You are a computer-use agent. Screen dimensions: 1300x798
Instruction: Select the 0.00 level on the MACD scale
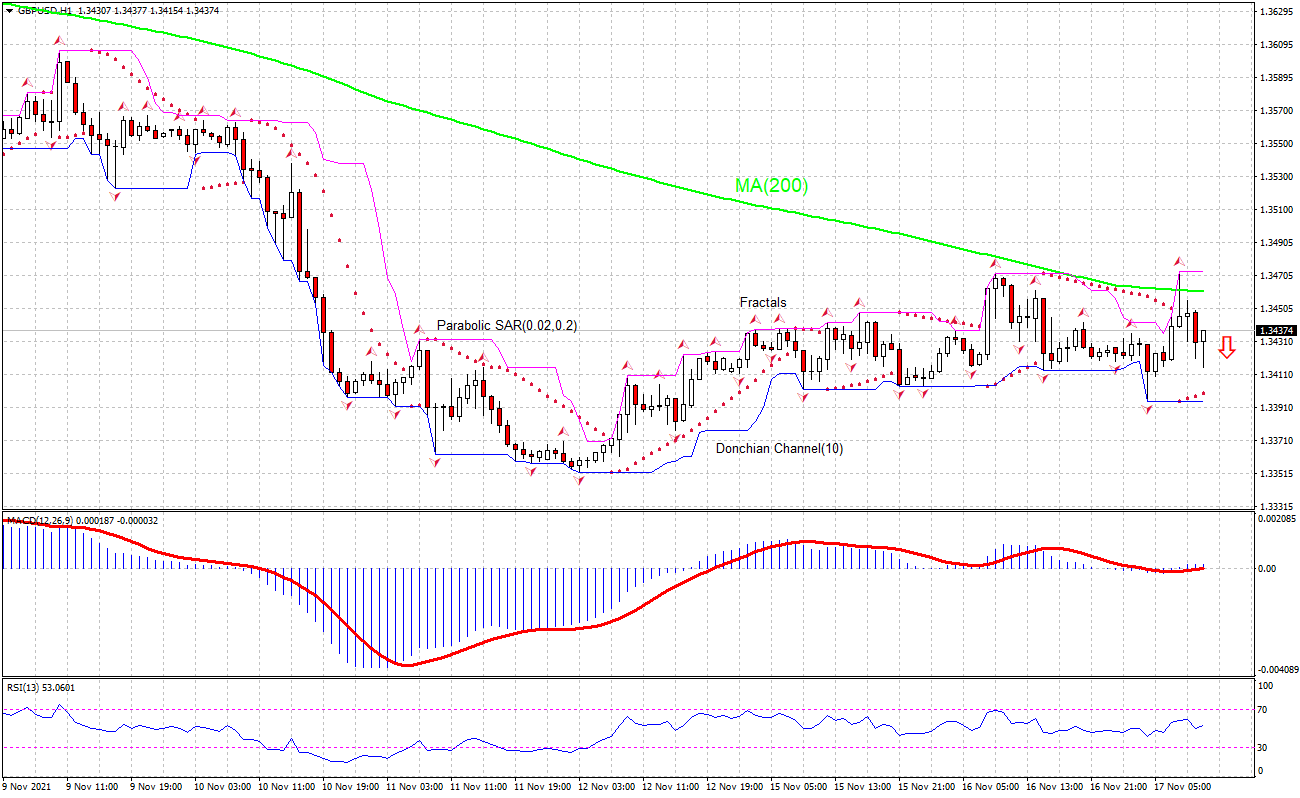click(x=1266, y=568)
